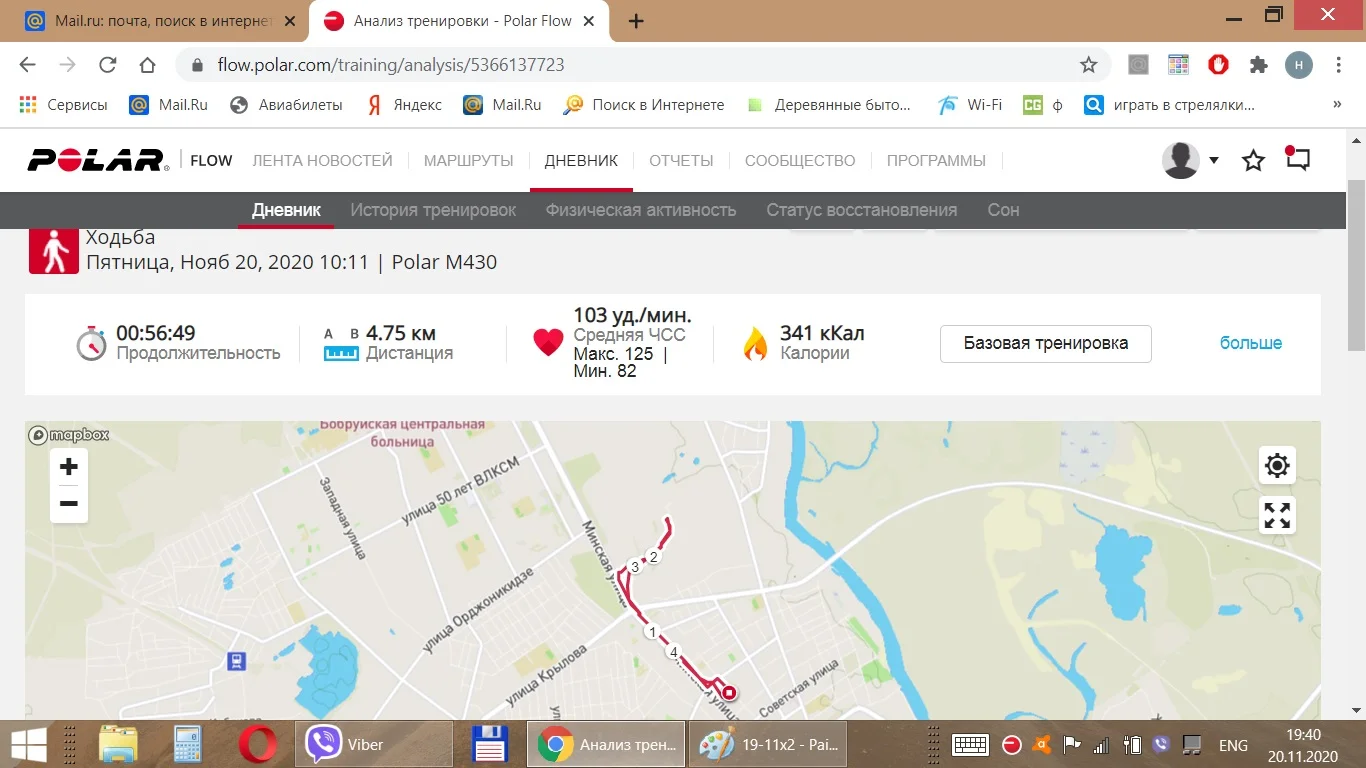Open the Авиабилеты bookmark
This screenshot has height=768, width=1366.
tap(286, 104)
